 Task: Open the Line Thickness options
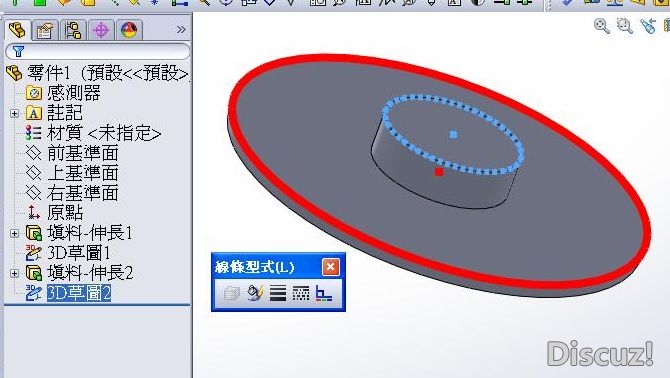(x=278, y=293)
